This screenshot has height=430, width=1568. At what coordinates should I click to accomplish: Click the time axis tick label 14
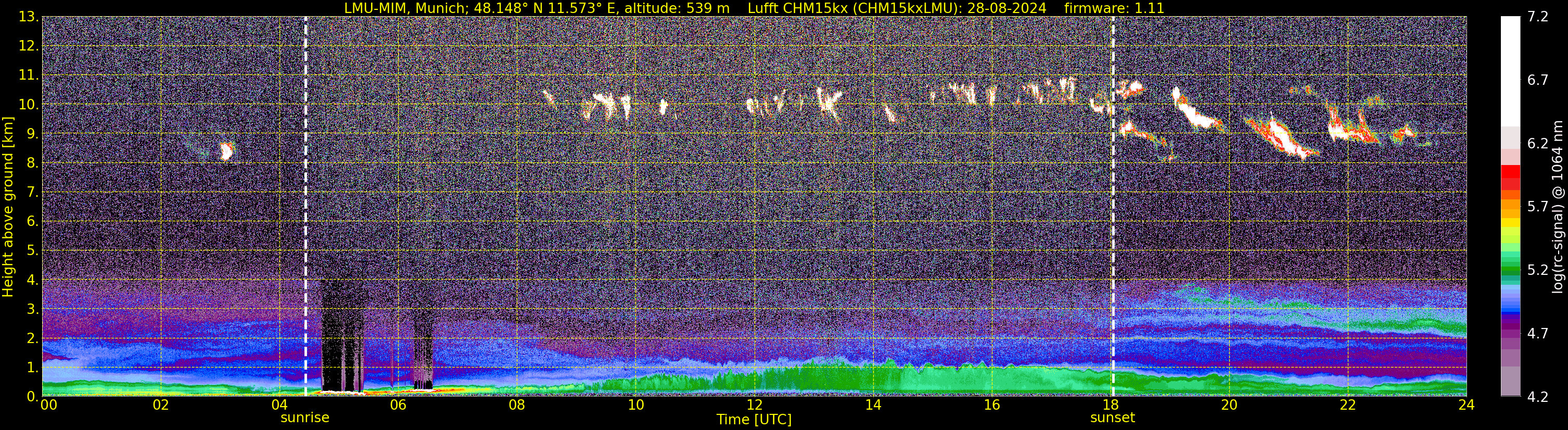[873, 405]
